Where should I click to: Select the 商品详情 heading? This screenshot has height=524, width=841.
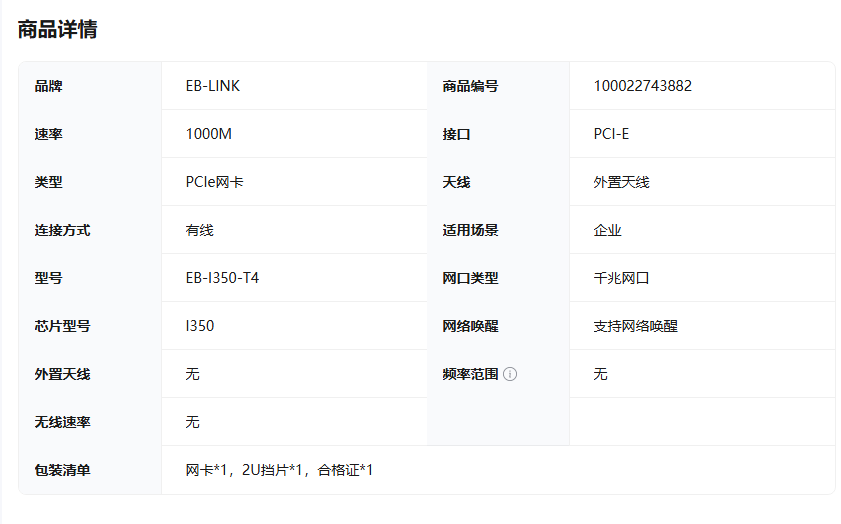click(x=57, y=29)
